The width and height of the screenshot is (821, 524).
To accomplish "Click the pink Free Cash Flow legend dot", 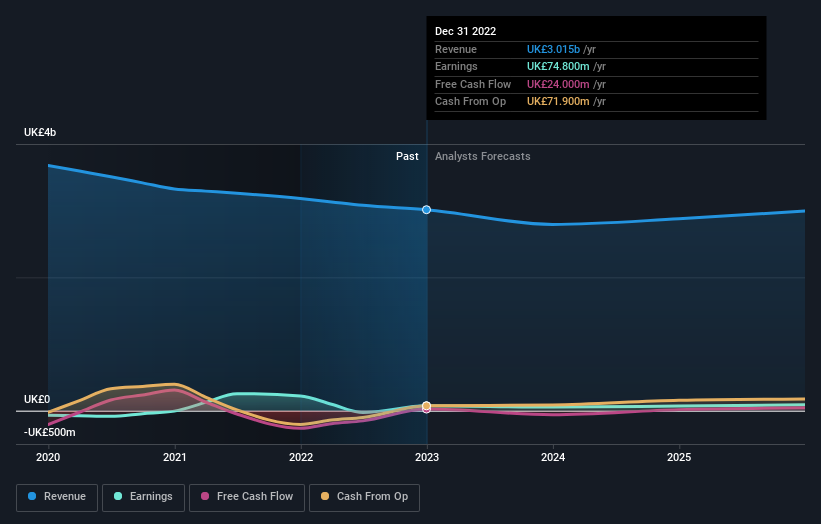I will (x=205, y=496).
